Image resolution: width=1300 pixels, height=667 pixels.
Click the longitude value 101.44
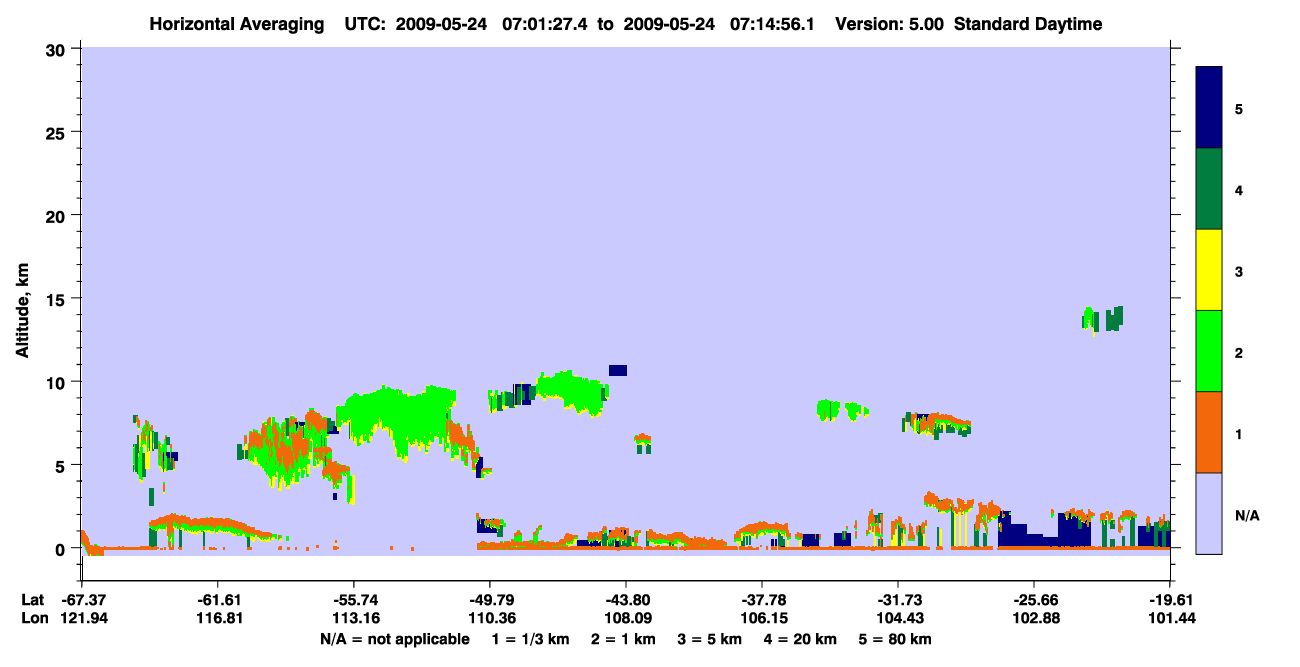(1170, 618)
